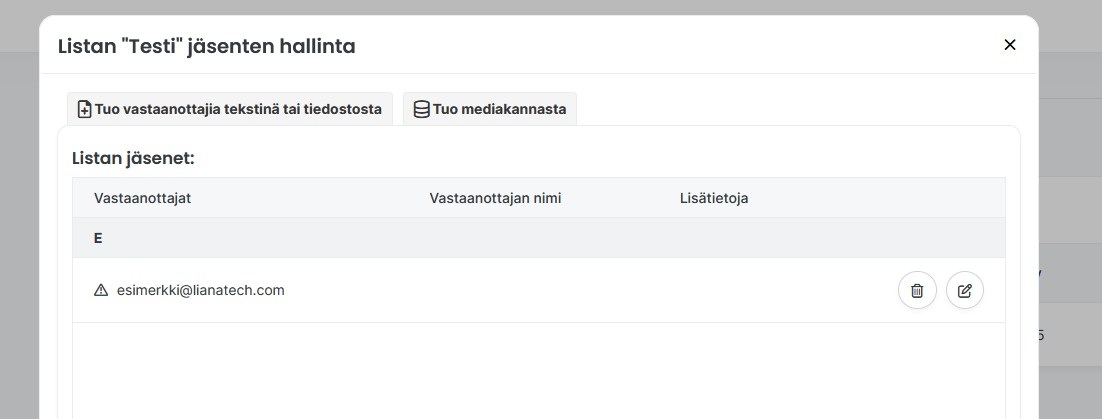Click the E letter group row
Viewport: 1102px width, 419px height.
point(538,238)
